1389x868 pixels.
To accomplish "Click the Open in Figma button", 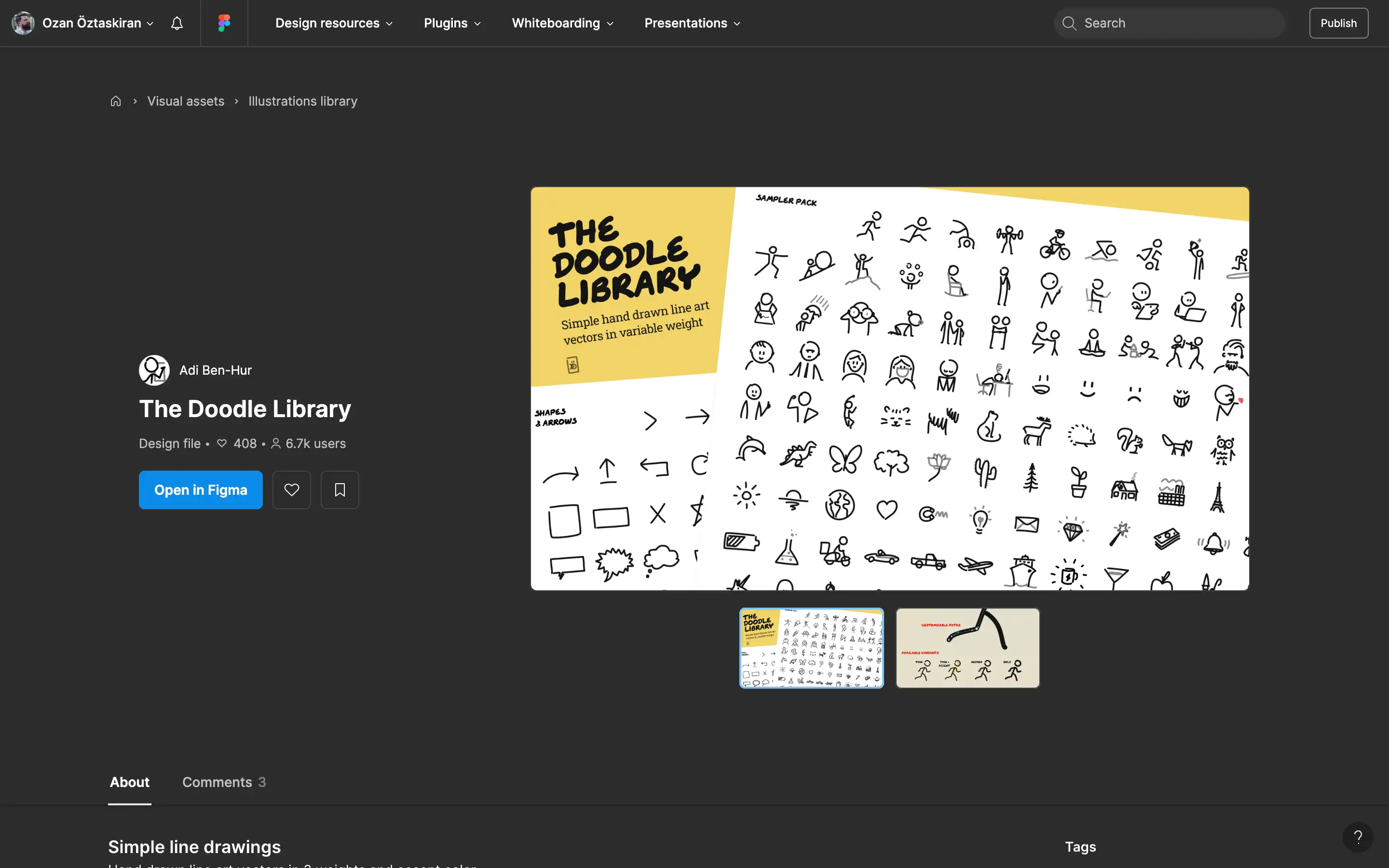I will click(x=200, y=489).
